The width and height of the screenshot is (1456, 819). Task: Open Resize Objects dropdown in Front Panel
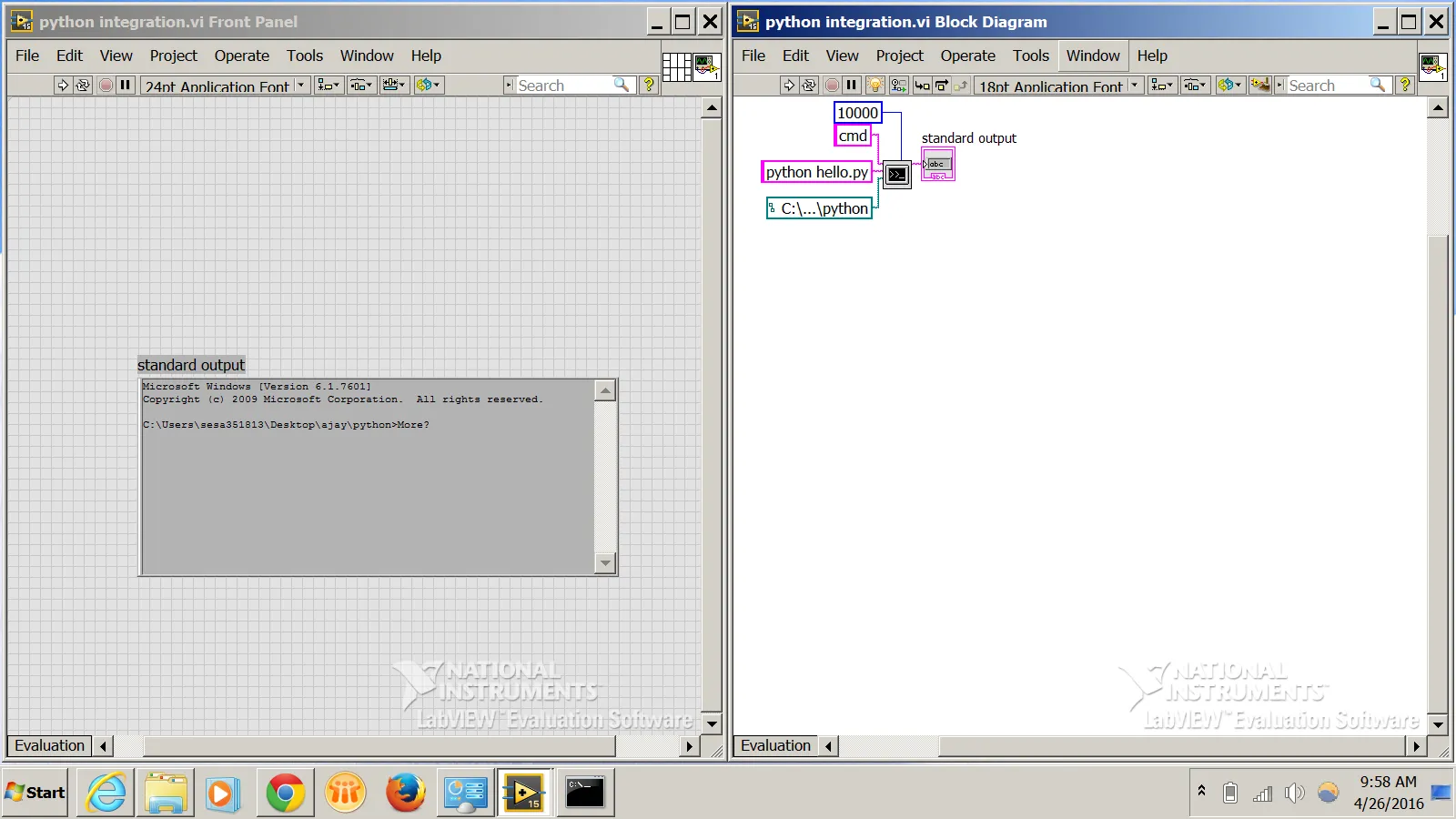pos(394,85)
